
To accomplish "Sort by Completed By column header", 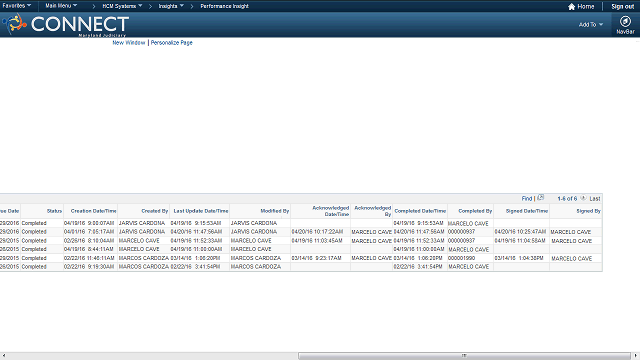I will click(475, 211).
